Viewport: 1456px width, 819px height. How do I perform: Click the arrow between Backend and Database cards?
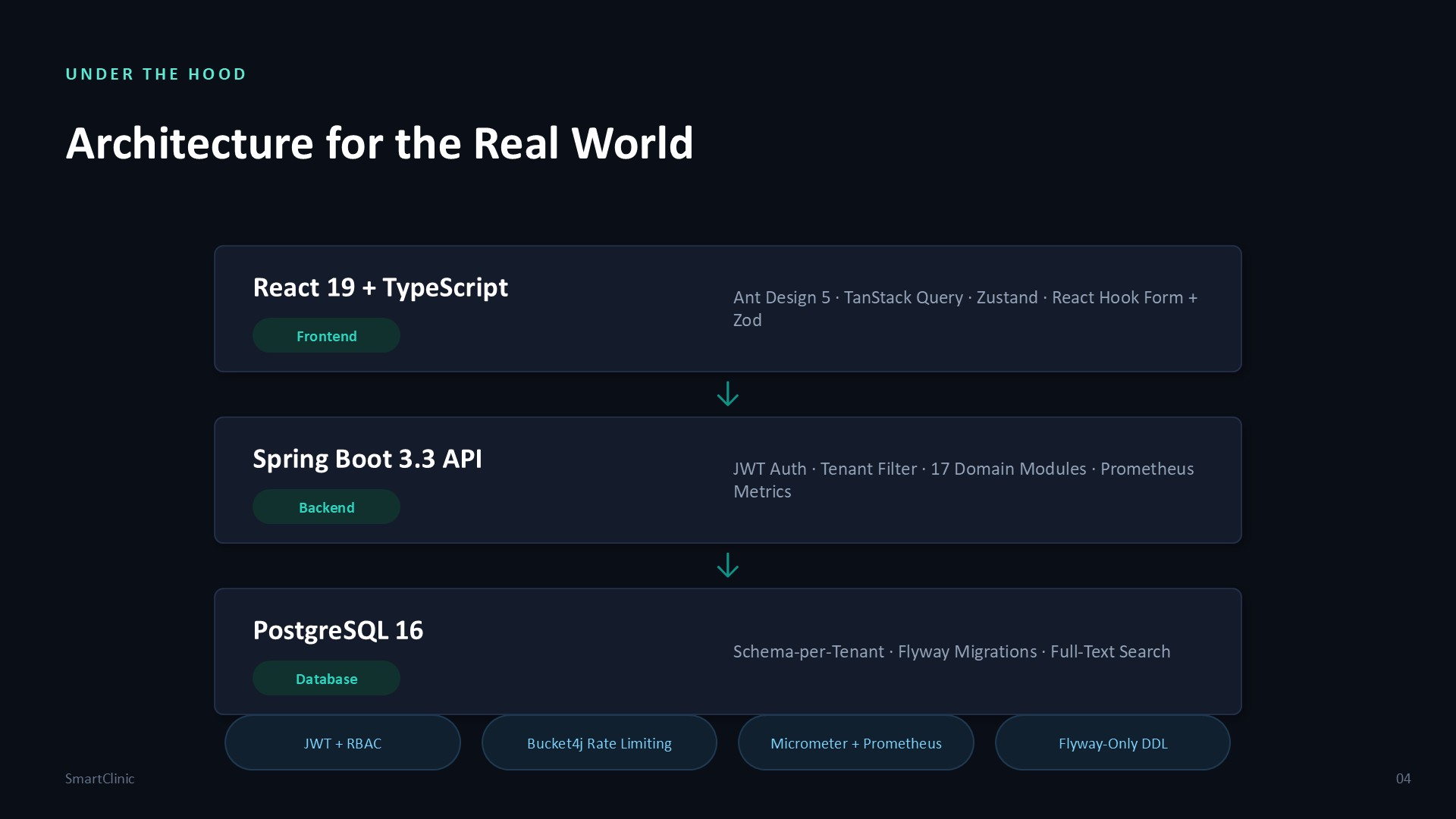coord(728,566)
